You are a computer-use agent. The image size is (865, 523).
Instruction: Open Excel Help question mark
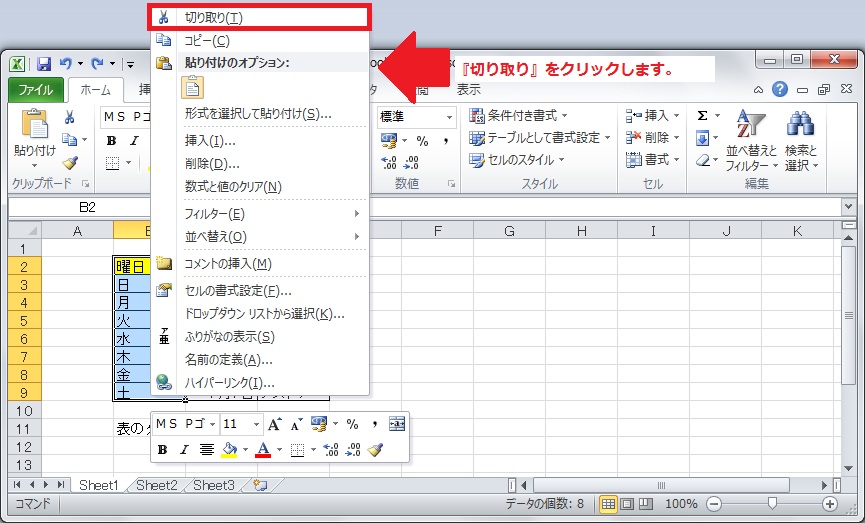click(x=779, y=89)
